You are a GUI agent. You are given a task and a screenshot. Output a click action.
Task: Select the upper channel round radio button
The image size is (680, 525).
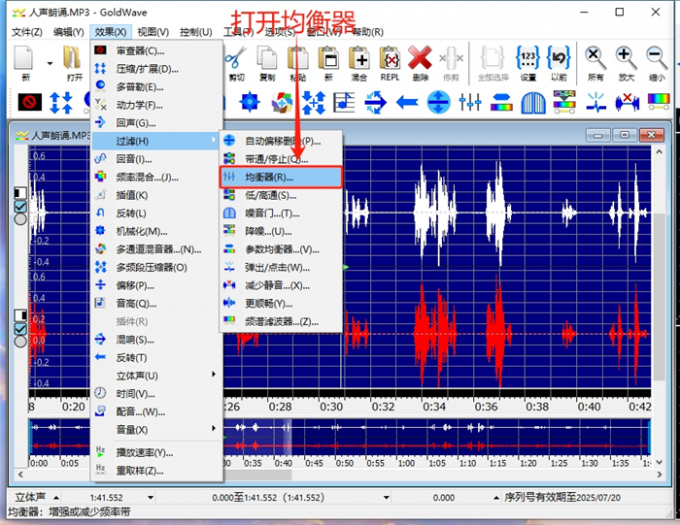(20, 219)
